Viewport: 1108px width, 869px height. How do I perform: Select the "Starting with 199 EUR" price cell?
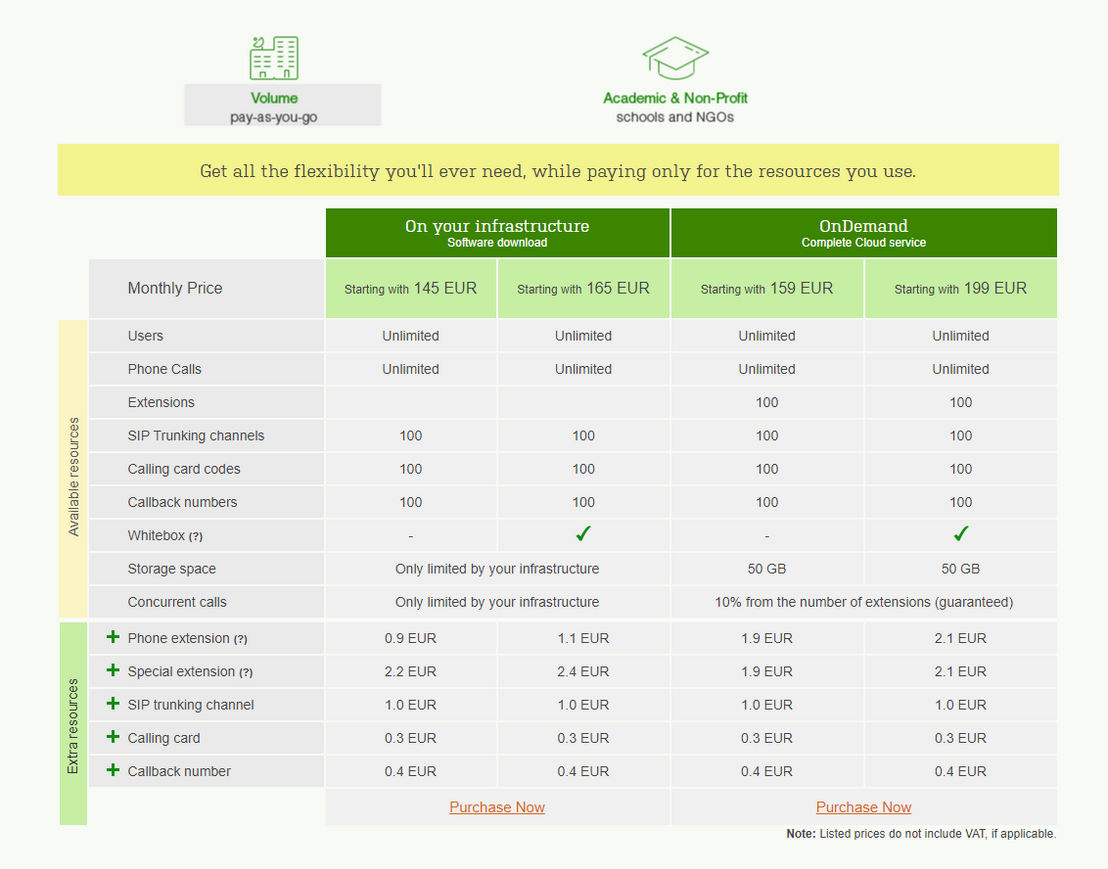960,288
